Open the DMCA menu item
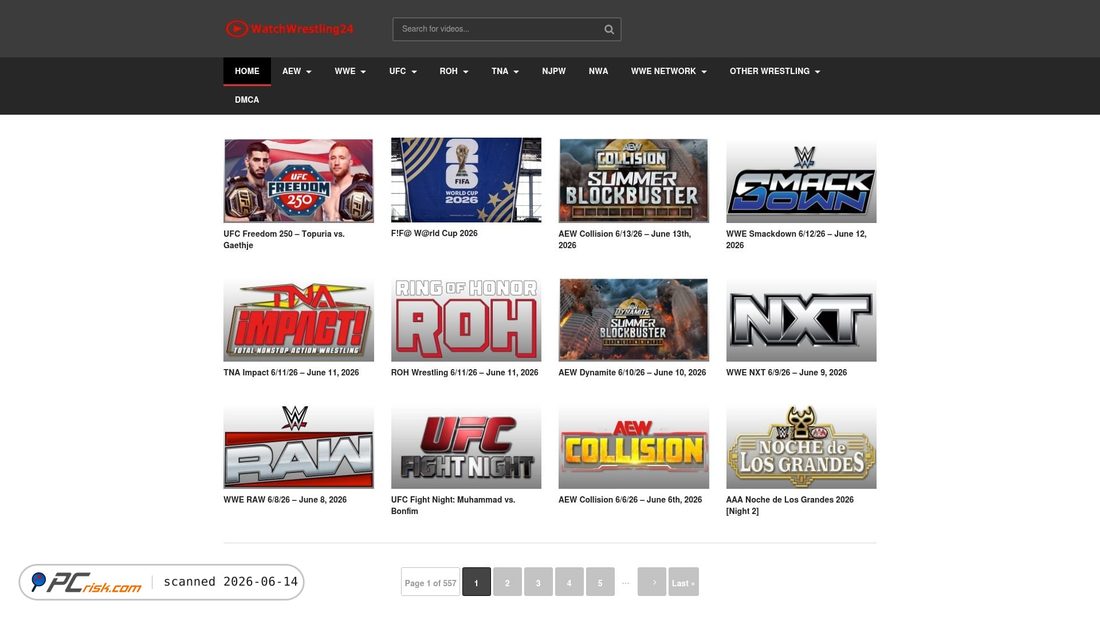Image resolution: width=1100 pixels, height=619 pixels. 247,100
